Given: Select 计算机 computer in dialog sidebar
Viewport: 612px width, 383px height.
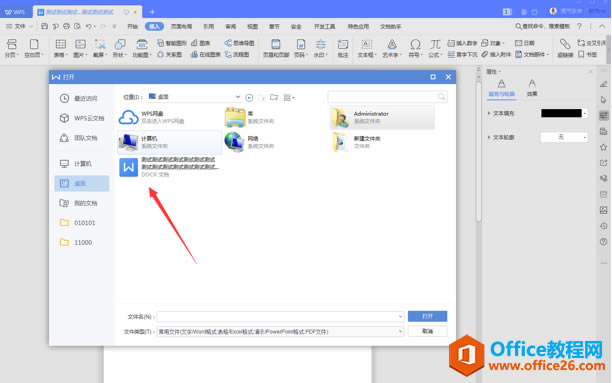Looking at the screenshot, I should click(x=82, y=164).
